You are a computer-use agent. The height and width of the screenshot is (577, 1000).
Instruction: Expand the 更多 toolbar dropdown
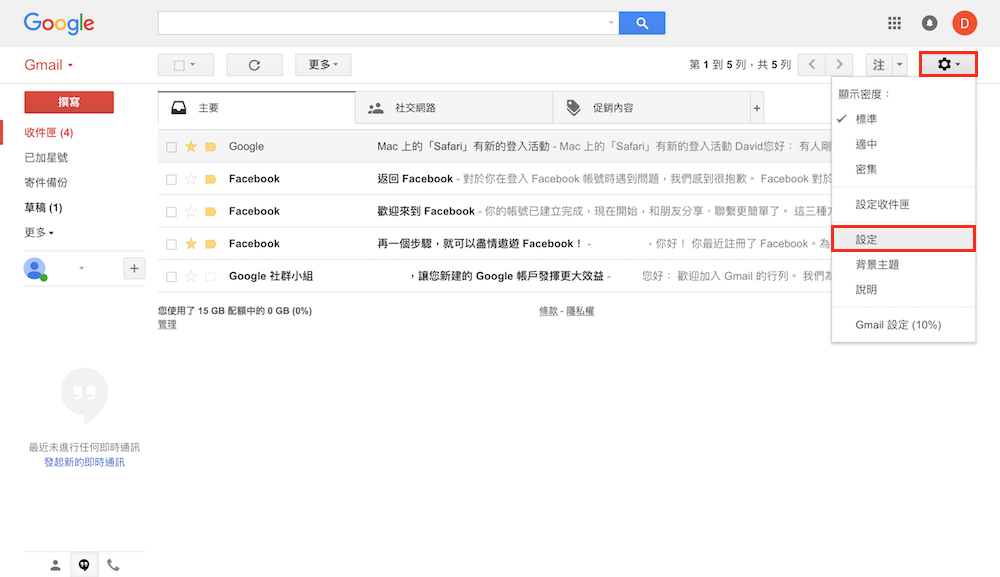coord(323,65)
